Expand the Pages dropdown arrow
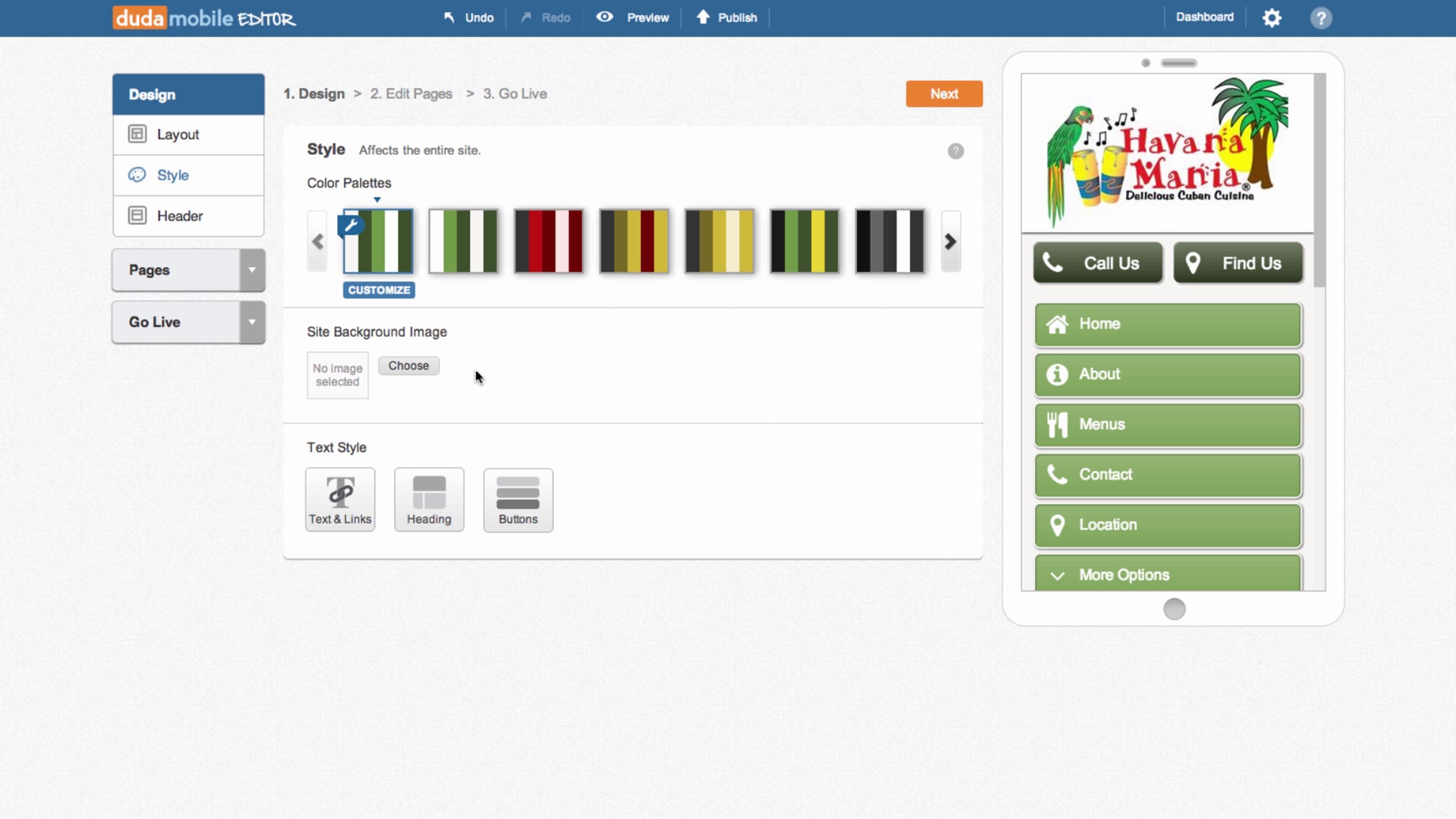 pyautogui.click(x=252, y=270)
